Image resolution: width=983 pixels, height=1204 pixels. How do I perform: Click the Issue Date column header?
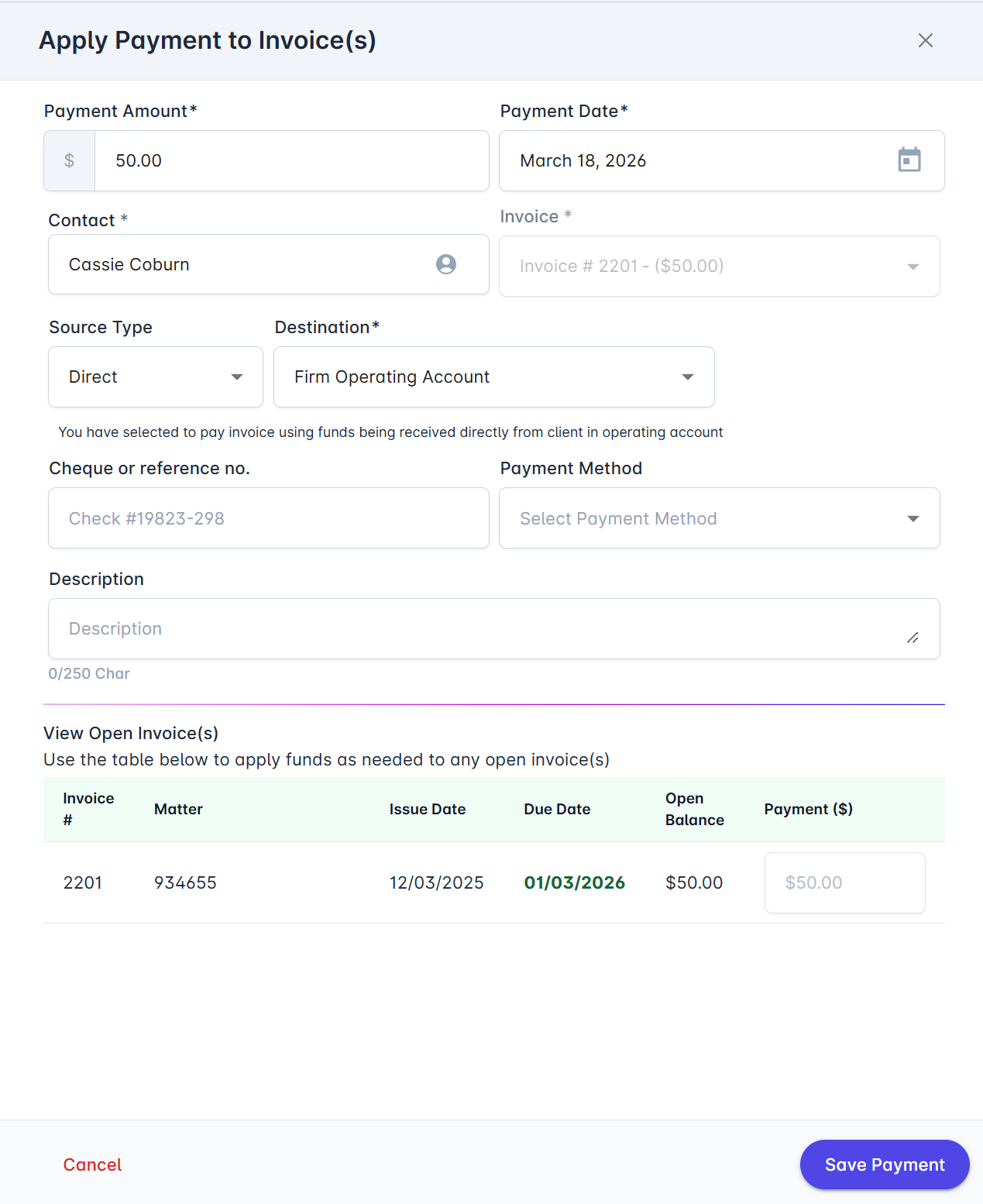click(428, 809)
